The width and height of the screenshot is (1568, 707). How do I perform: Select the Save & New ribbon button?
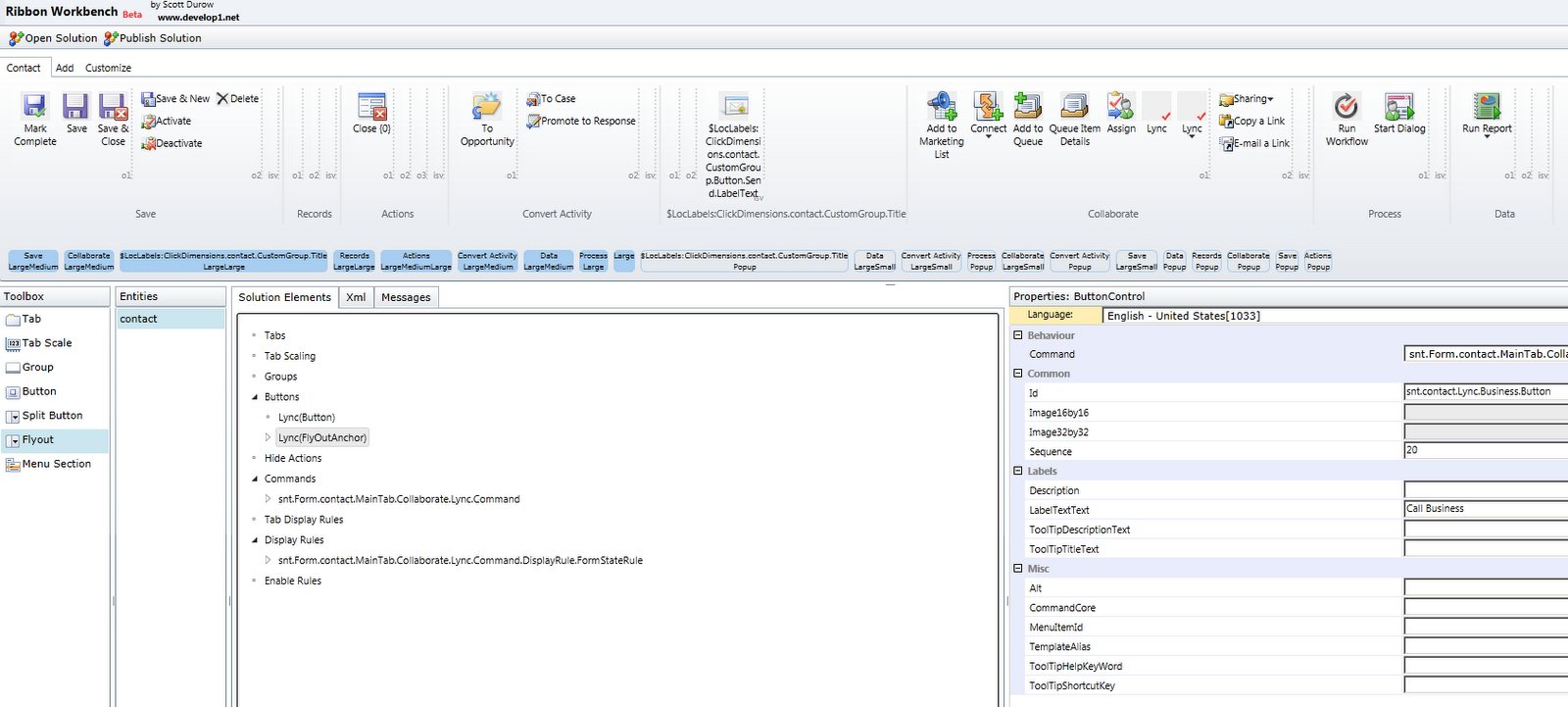[175, 99]
